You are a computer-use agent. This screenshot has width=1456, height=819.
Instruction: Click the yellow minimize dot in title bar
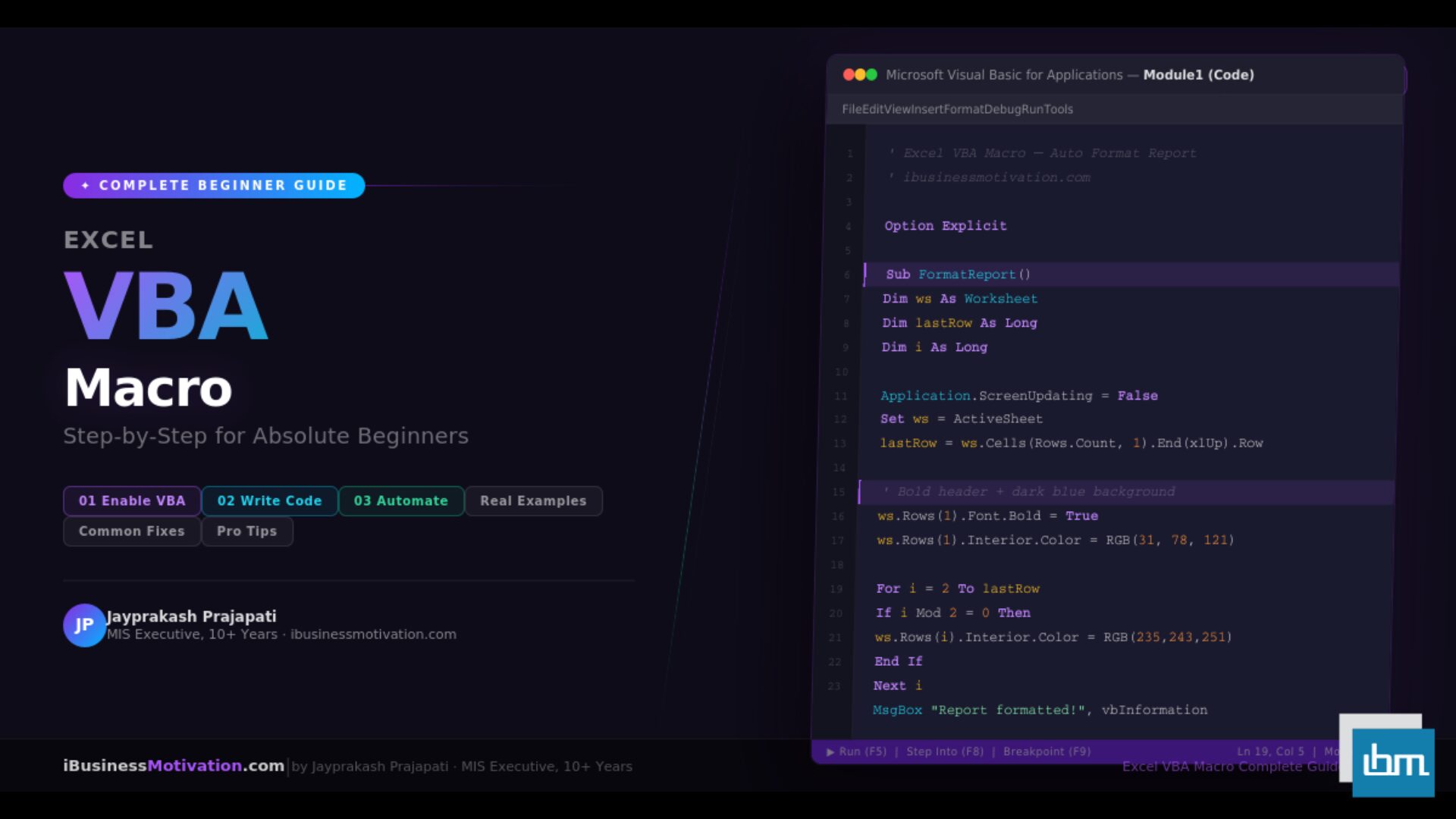860,74
